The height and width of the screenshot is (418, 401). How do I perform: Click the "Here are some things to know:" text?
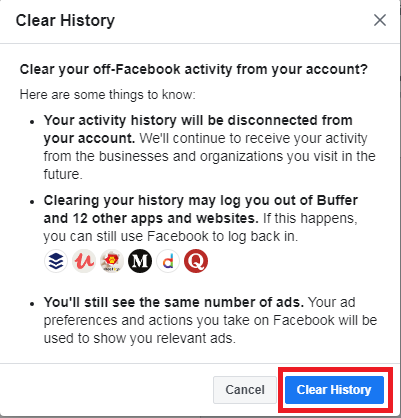[108, 95]
